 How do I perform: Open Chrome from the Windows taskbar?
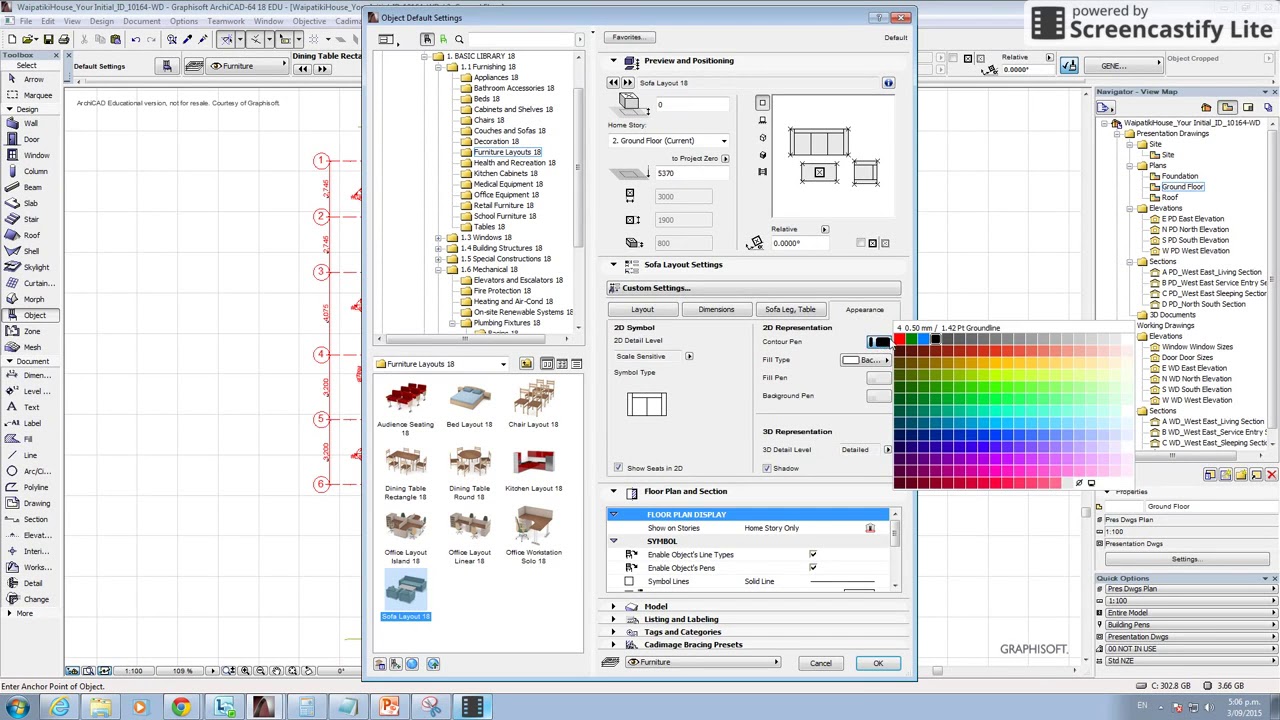coord(180,708)
